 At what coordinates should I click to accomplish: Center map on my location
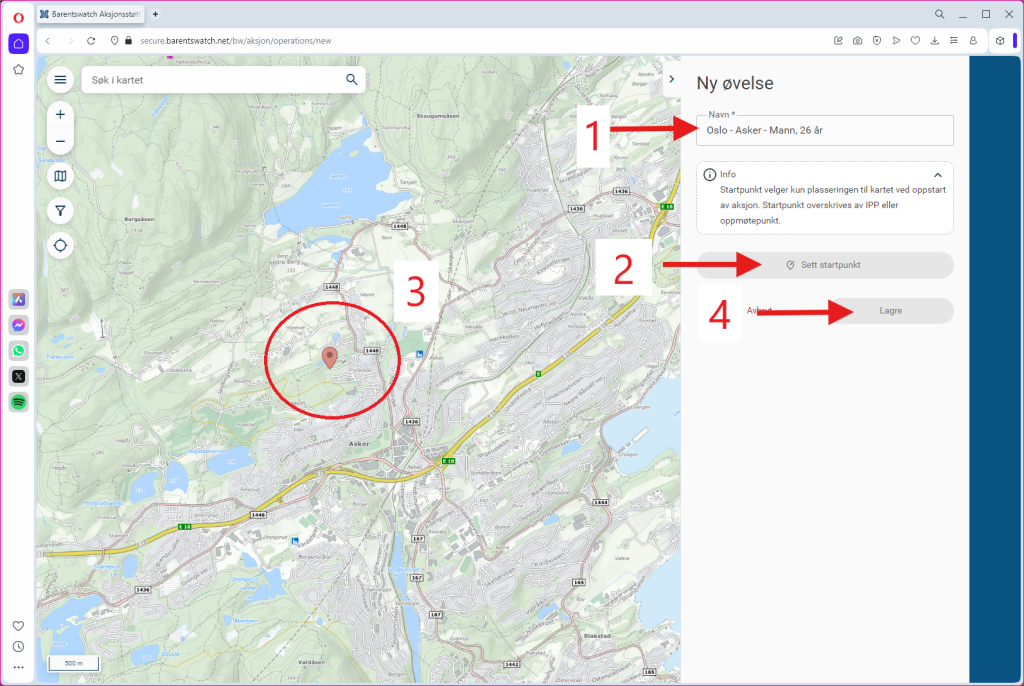pos(61,245)
